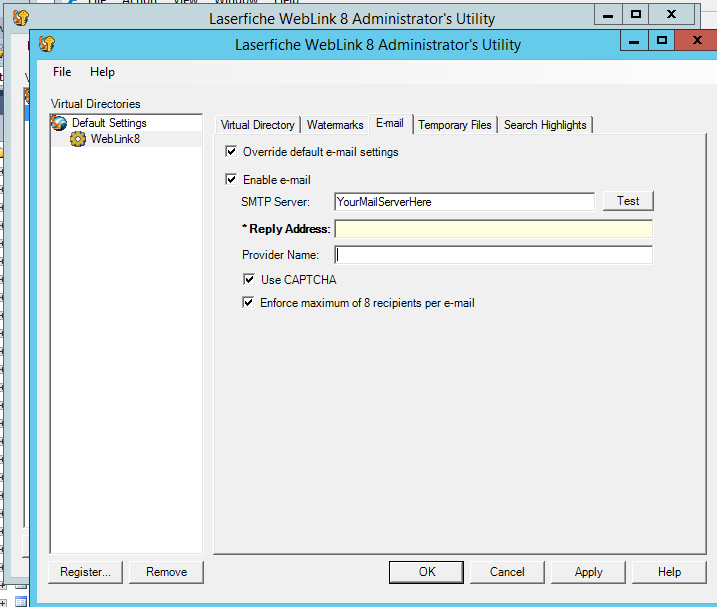The image size is (717, 607).
Task: Disable the Use CAPTCHA checkbox
Action: (x=250, y=280)
